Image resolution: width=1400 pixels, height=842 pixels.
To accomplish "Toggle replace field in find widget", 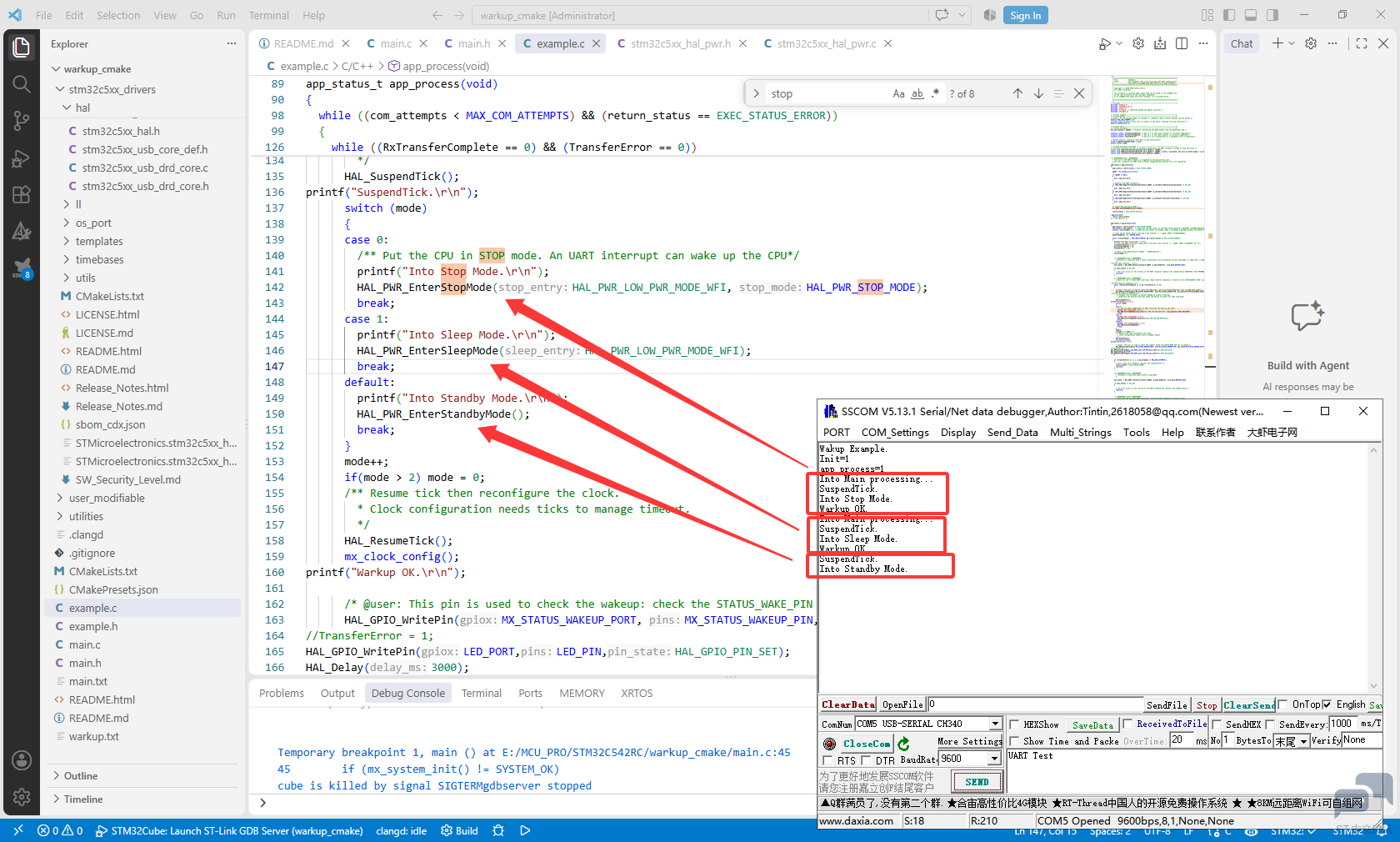I will pos(756,93).
